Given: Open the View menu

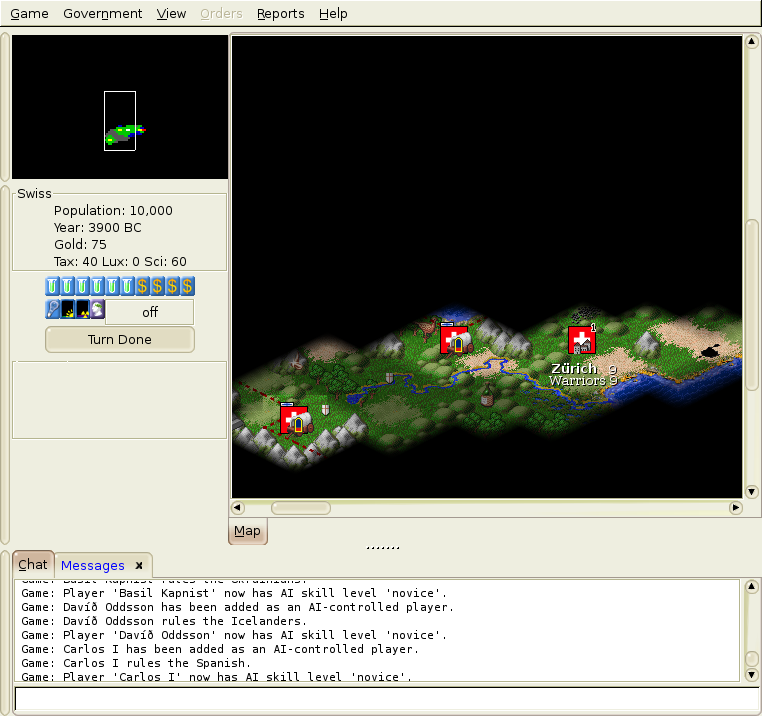Looking at the screenshot, I should click(171, 14).
